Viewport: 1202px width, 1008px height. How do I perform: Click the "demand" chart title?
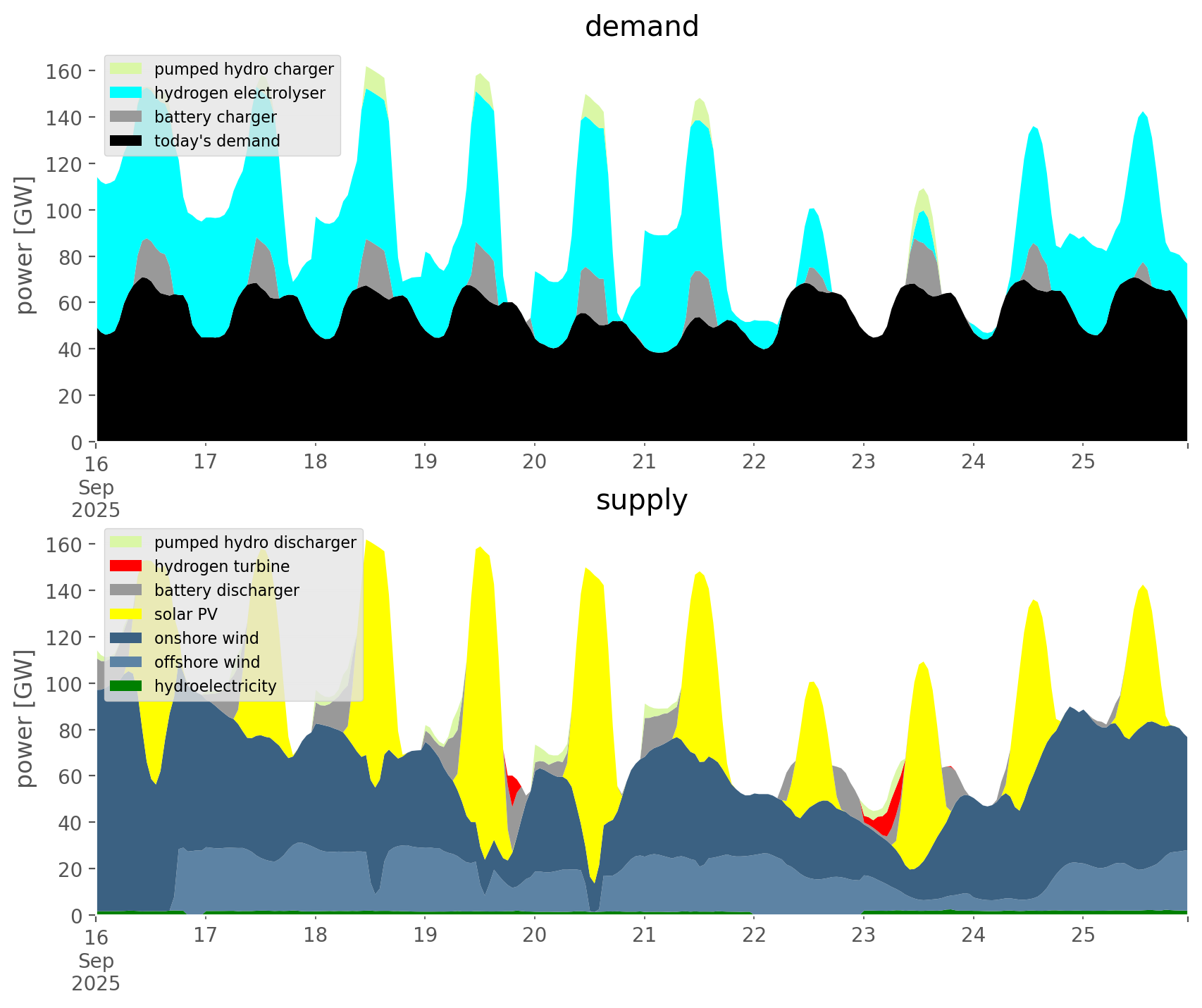(x=641, y=27)
